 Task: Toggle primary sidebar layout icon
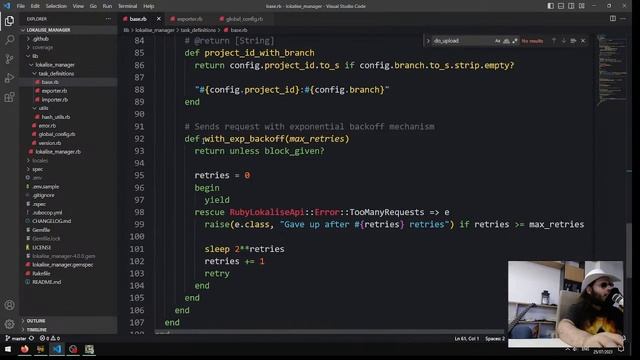click(551, 6)
